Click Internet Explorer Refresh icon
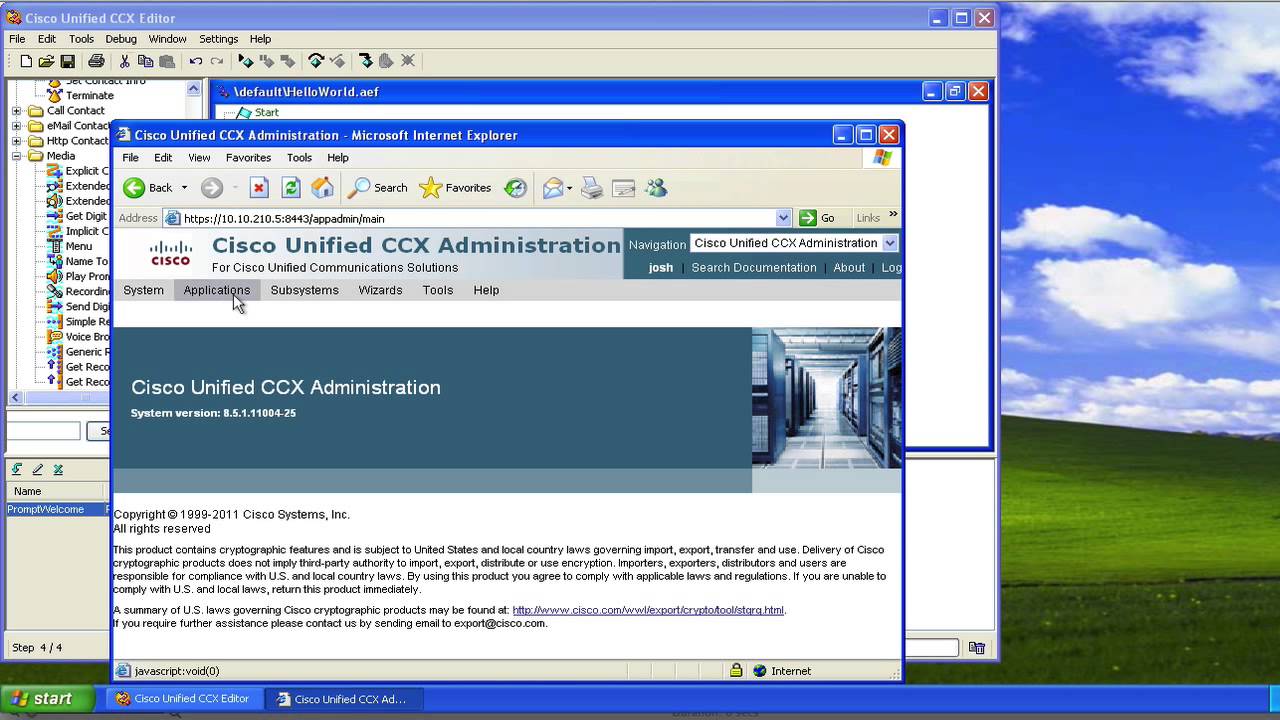This screenshot has width=1280, height=720. (291, 188)
